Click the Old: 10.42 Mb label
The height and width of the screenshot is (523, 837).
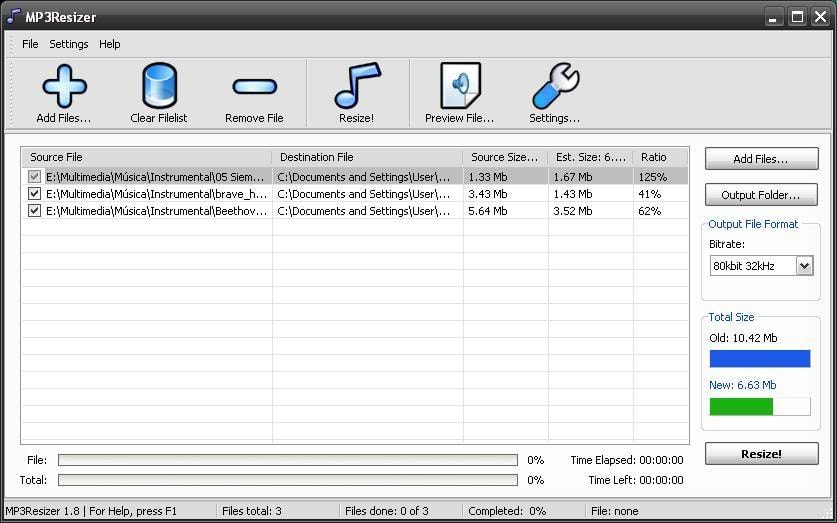point(743,338)
